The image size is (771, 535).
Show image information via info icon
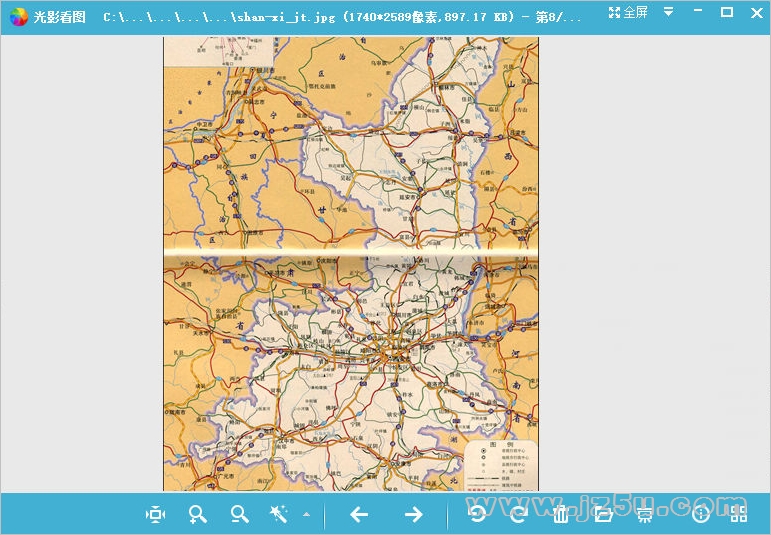(701, 514)
